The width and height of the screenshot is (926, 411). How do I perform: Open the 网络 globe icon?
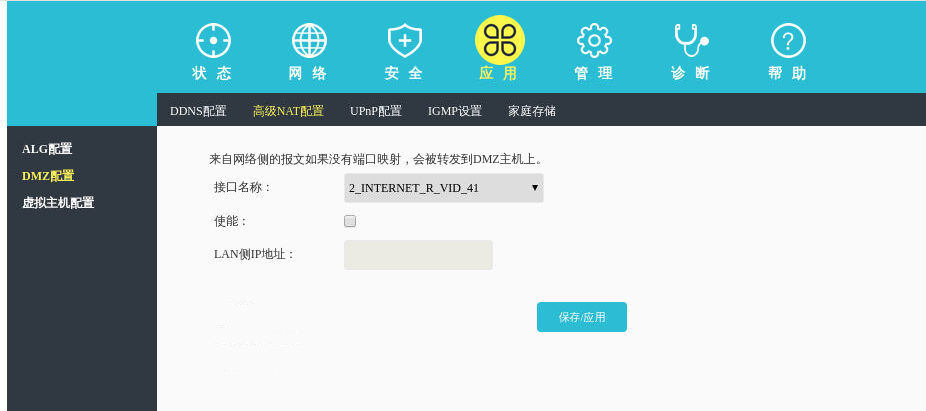click(309, 40)
